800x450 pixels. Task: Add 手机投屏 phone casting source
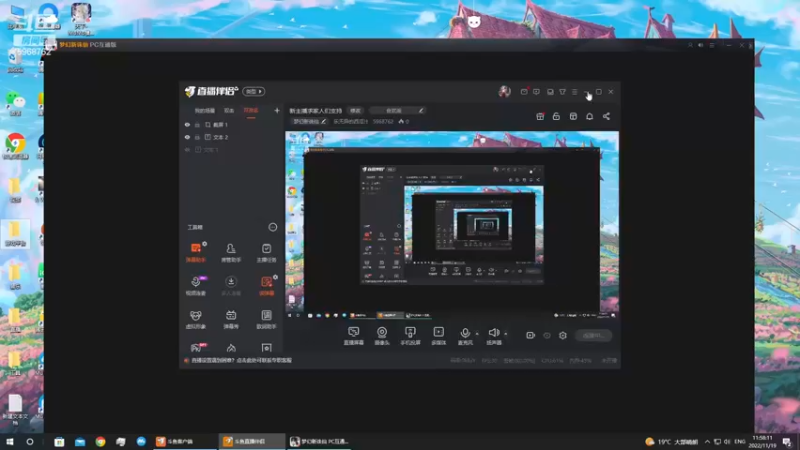(x=410, y=336)
